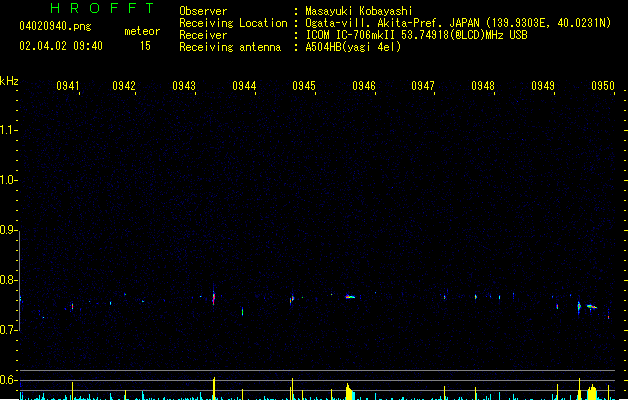This screenshot has height=400, width=629.
Task: Click the bright meteor echo just before 0946
Action: point(350,297)
